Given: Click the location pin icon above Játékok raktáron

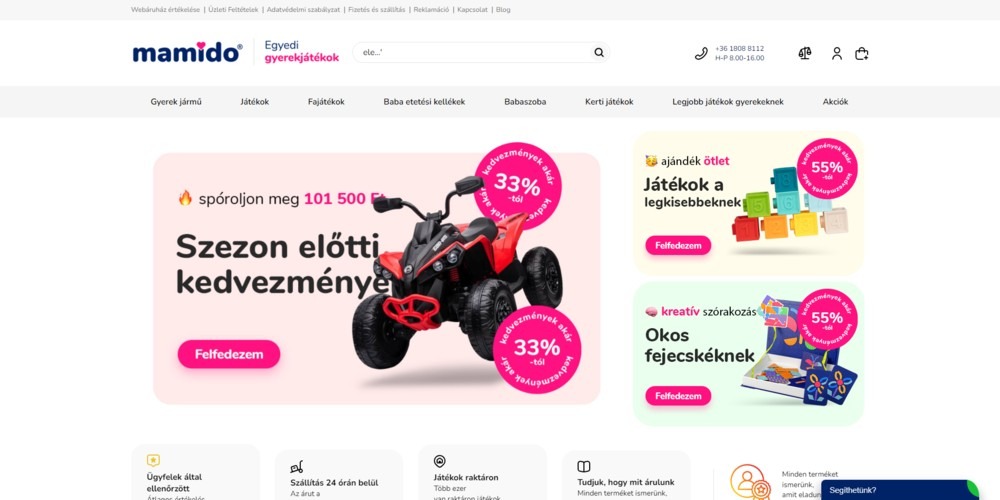Looking at the screenshot, I should click(x=439, y=461).
